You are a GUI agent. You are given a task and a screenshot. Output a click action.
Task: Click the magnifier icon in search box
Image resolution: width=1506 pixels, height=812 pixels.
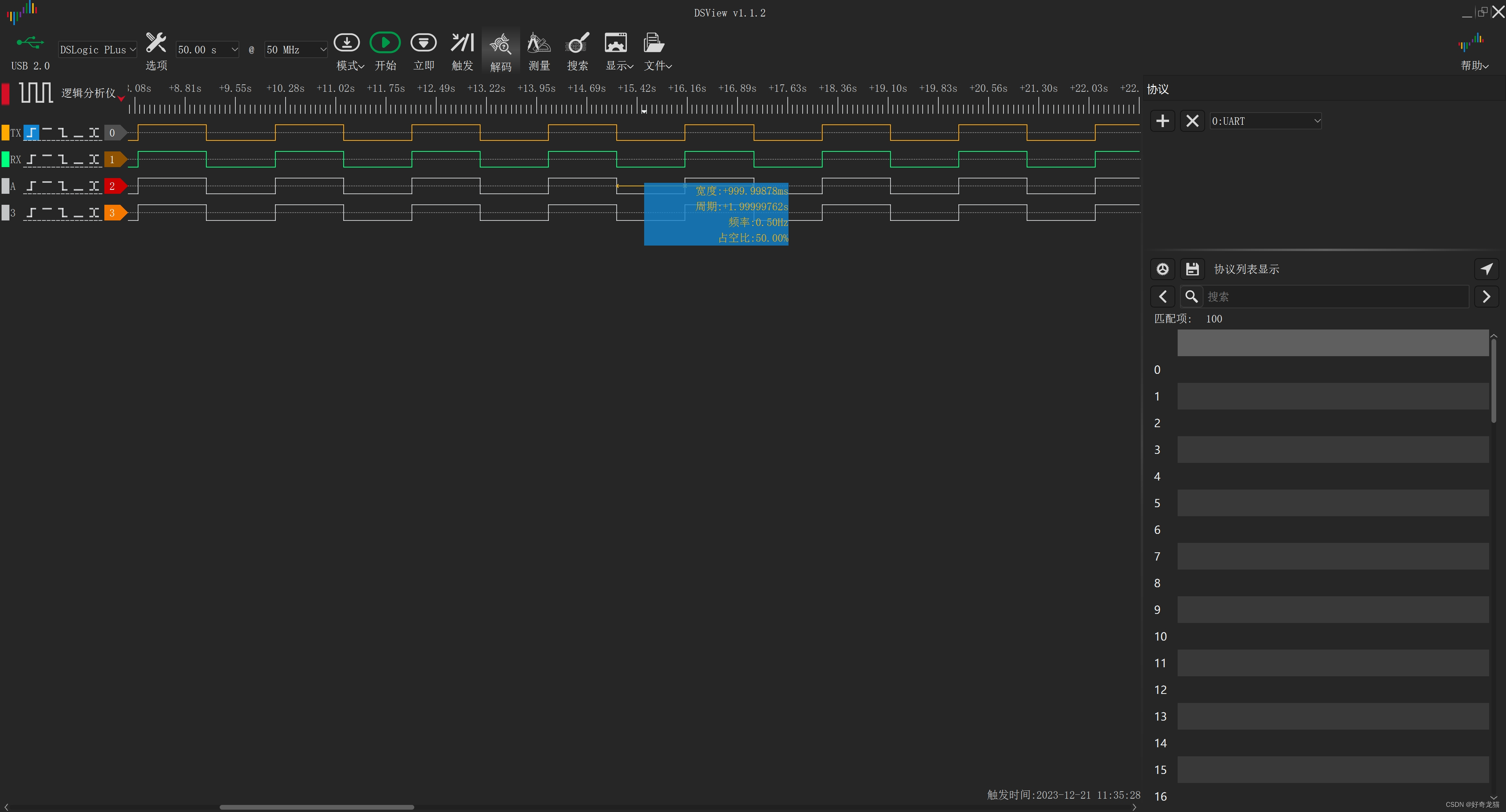(x=1191, y=297)
